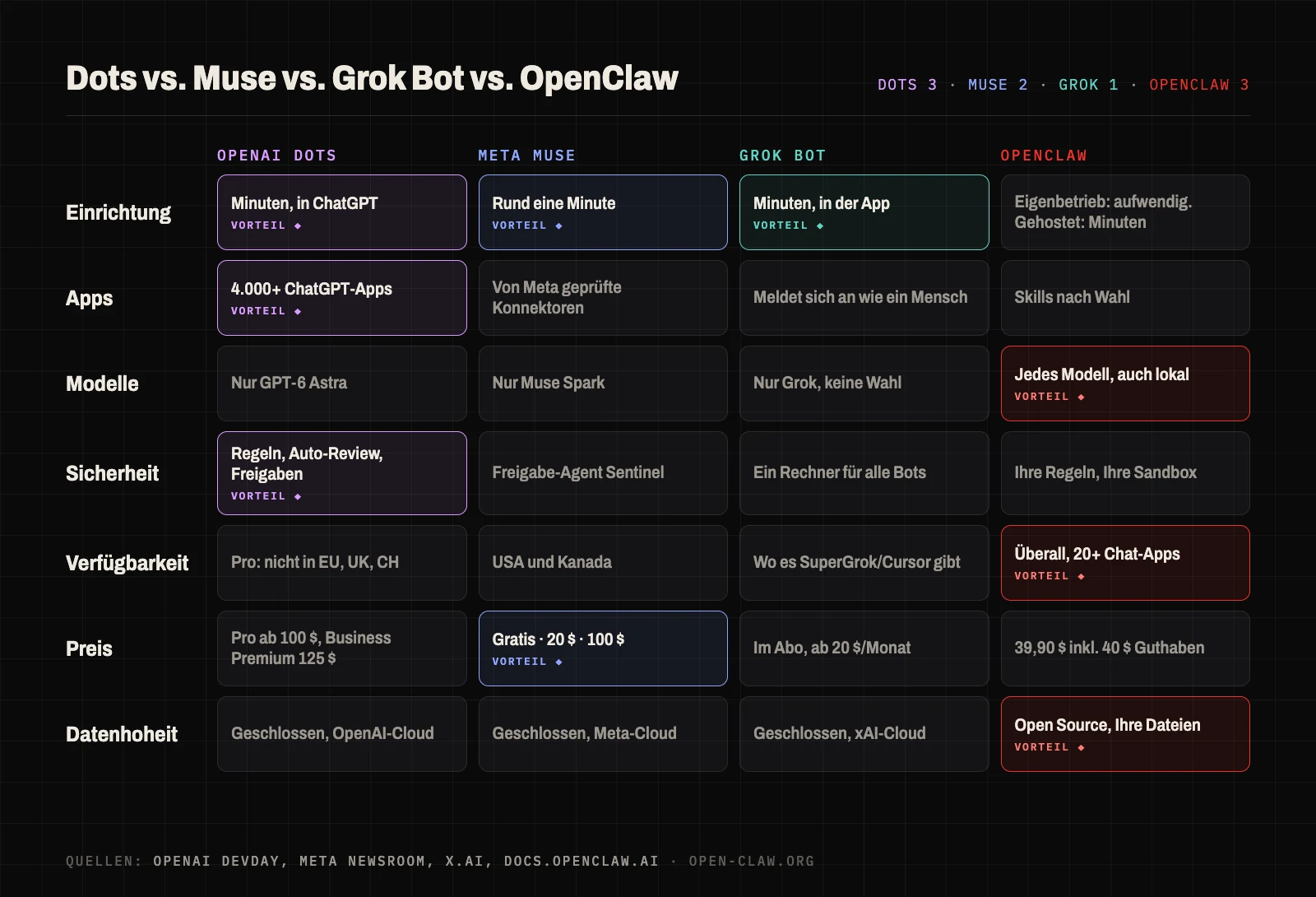Screen dimensions: 1316x897
Task: Click the 'Pro ab 100 $, Business Premium 125 $' cell
Action: (342, 648)
